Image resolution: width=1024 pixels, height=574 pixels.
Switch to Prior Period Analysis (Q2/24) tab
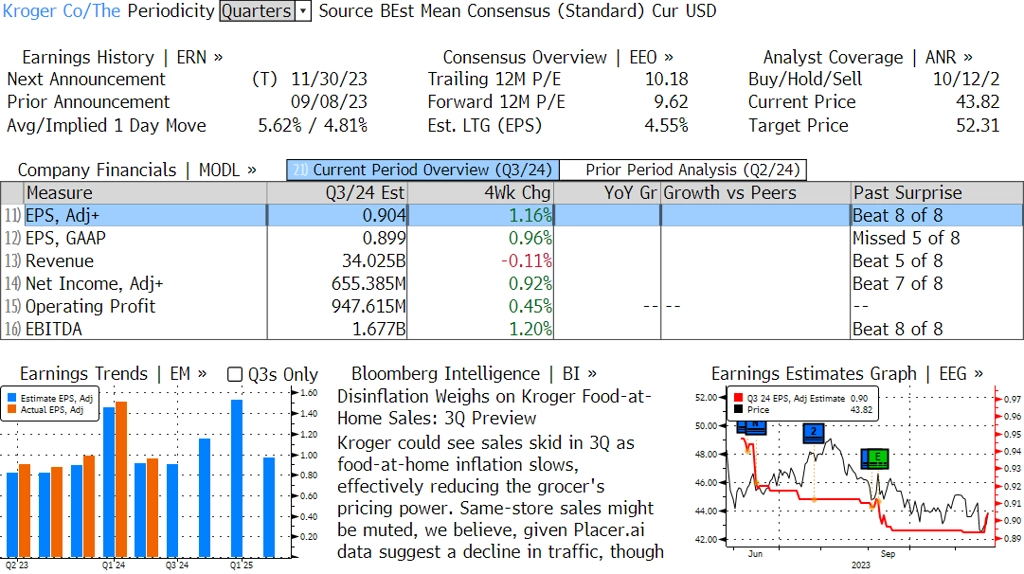point(683,170)
